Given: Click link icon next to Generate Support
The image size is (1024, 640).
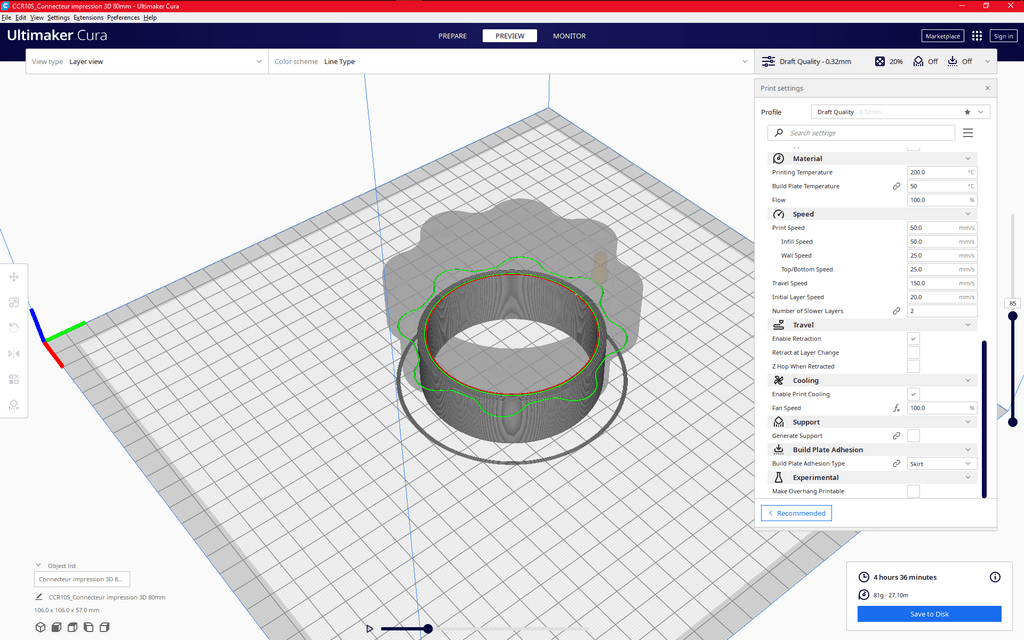Looking at the screenshot, I should 897,436.
